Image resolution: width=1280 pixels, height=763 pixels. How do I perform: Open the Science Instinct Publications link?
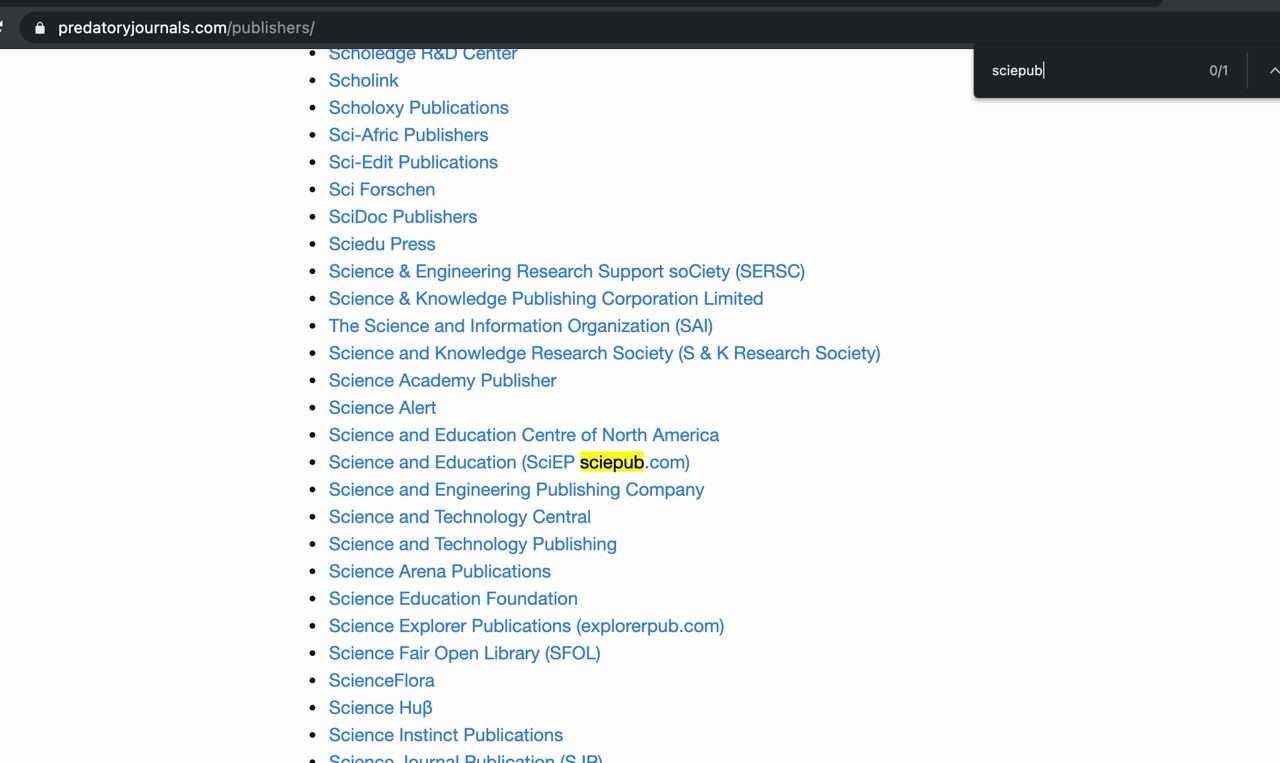click(446, 734)
